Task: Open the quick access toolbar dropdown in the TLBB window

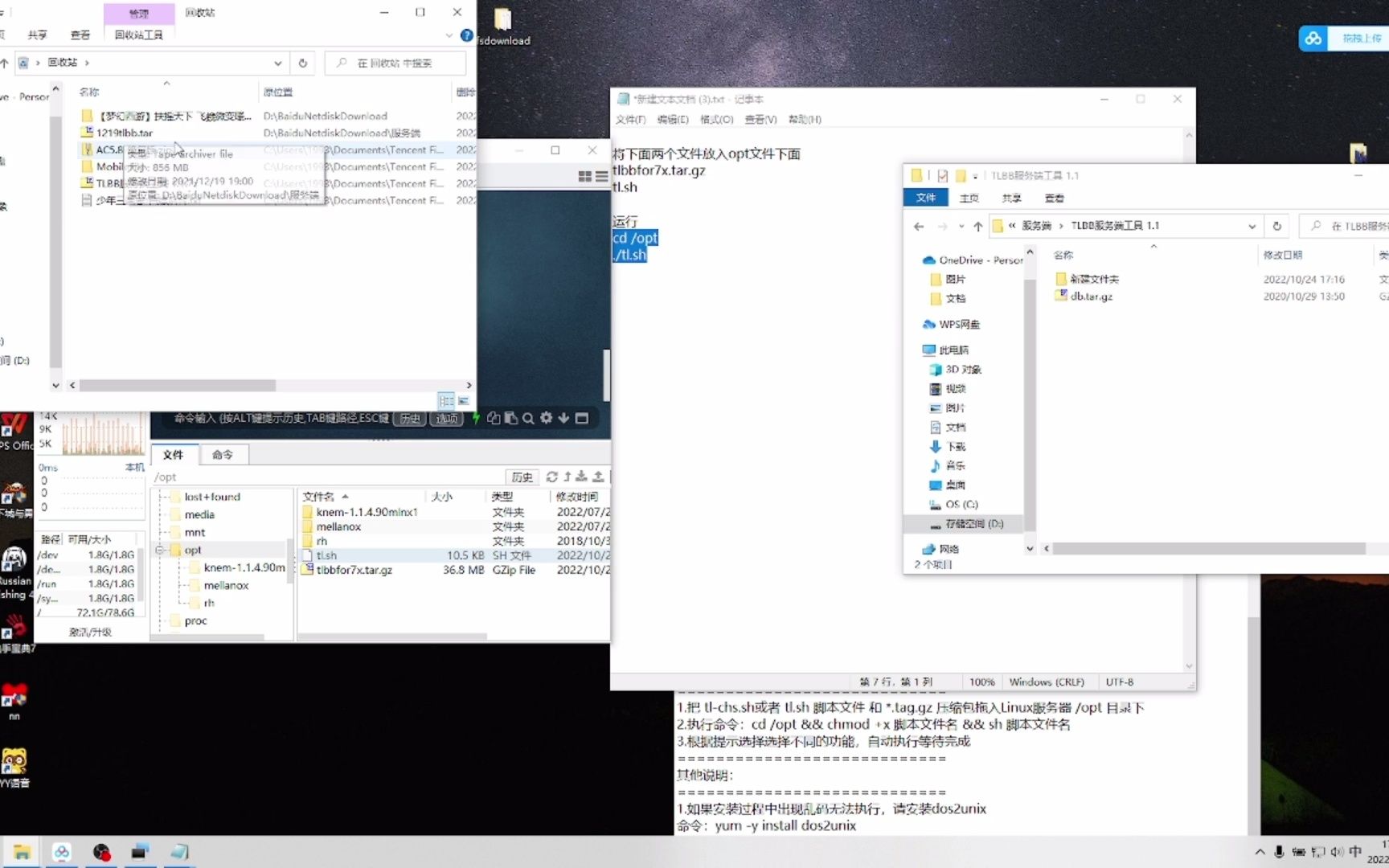Action: [975, 176]
